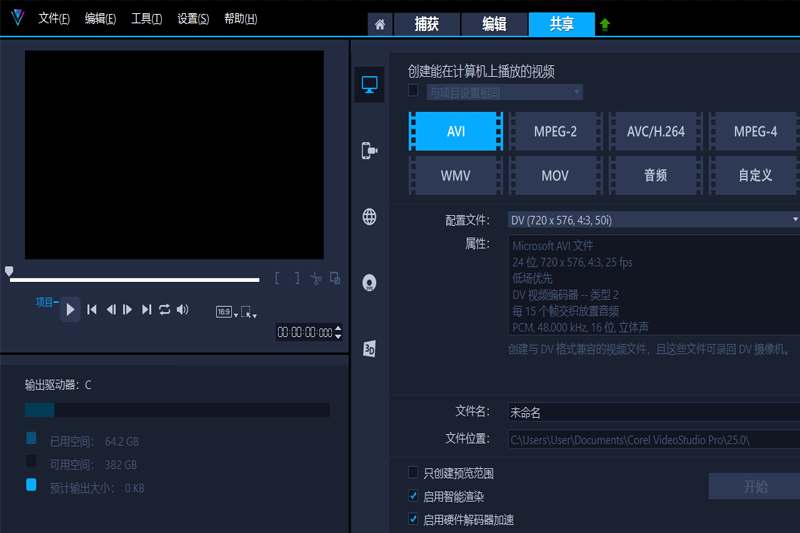This screenshot has height=533, width=800.
Task: Expand the 配置文件 profile dropdown
Action: click(795, 220)
